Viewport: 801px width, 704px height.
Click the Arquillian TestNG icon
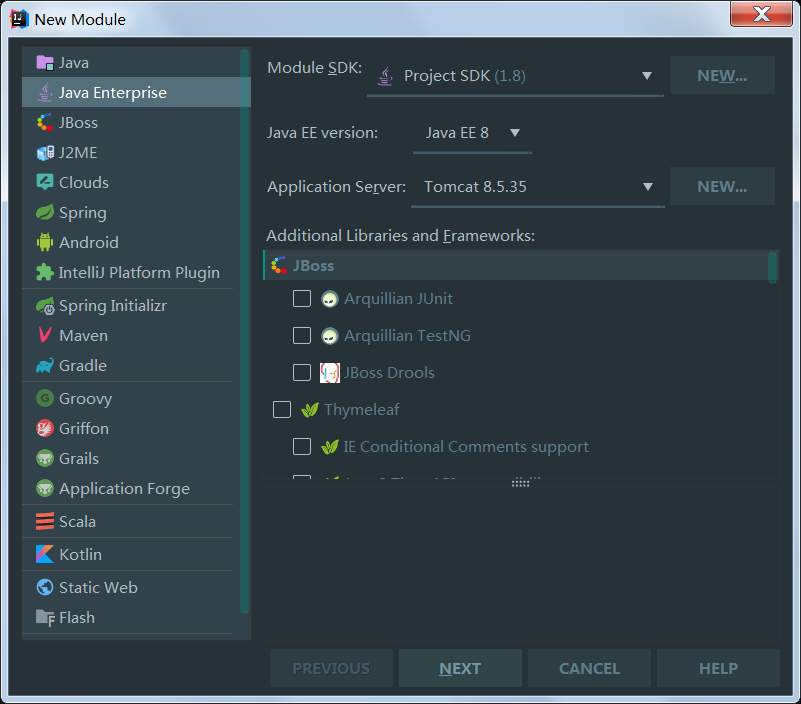pyautogui.click(x=329, y=336)
